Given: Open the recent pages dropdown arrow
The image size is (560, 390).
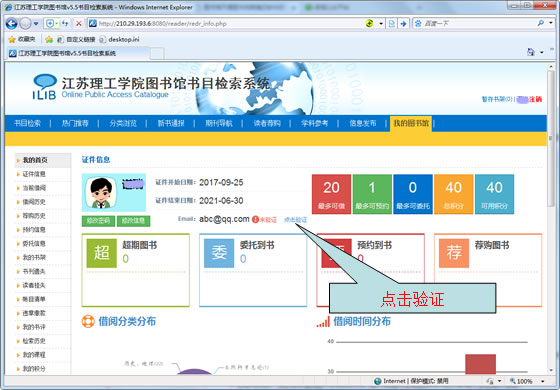Looking at the screenshot, I should tap(36, 24).
